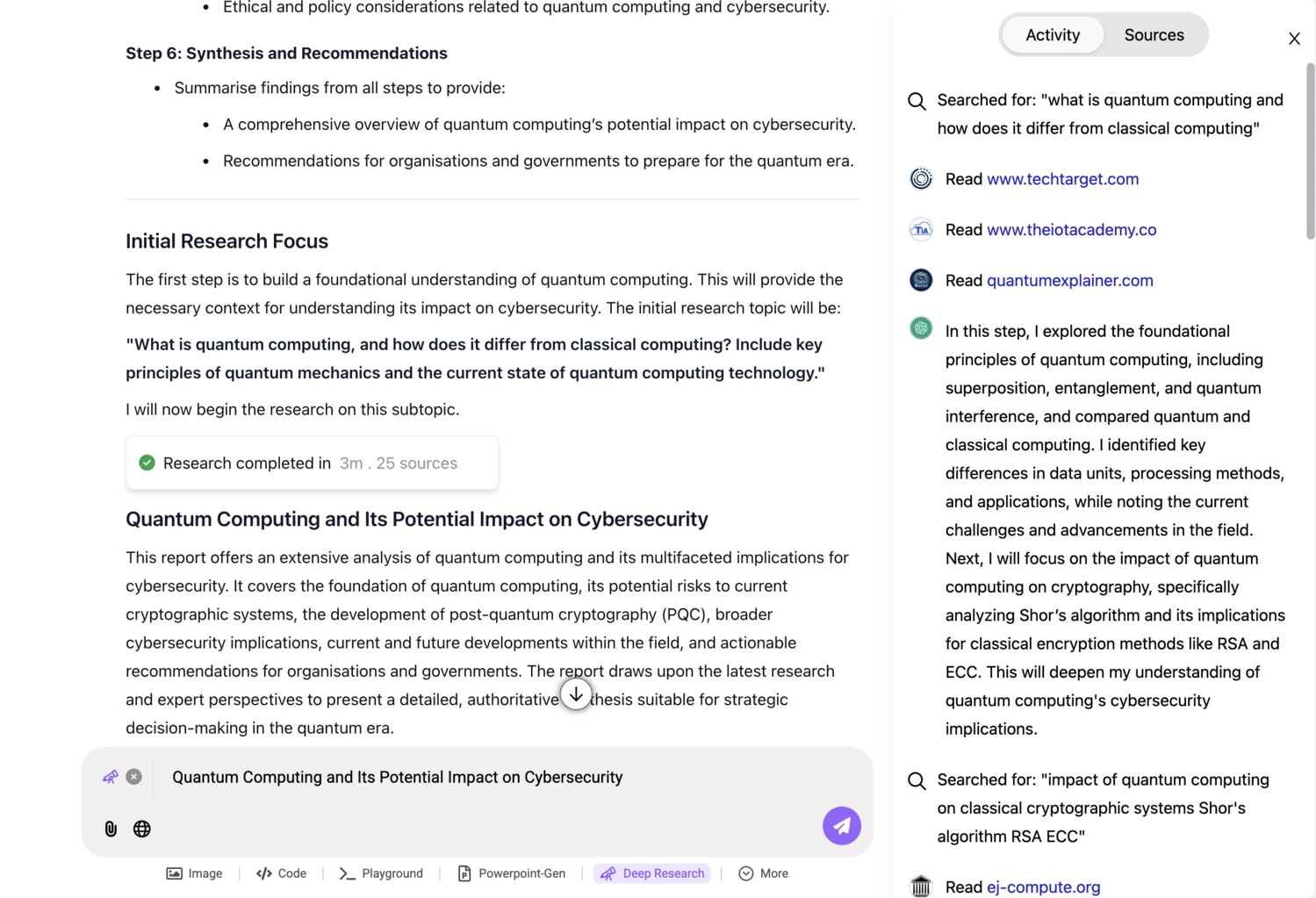
Task: Select the Image mode option
Action: tap(195, 873)
